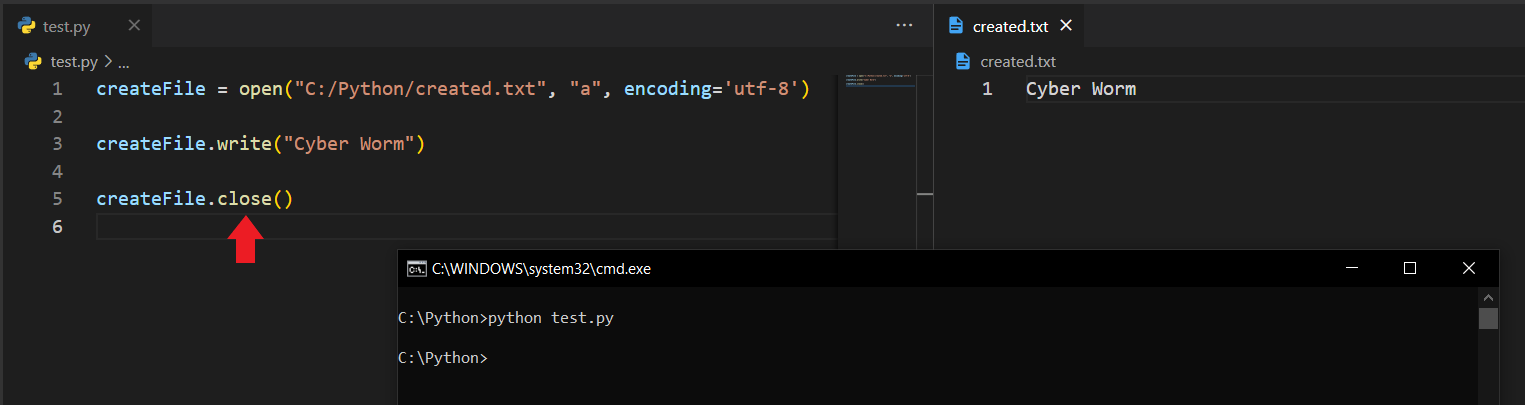Close the cmd.exe console window
Screen dimensions: 1525x405
click(x=1468, y=268)
